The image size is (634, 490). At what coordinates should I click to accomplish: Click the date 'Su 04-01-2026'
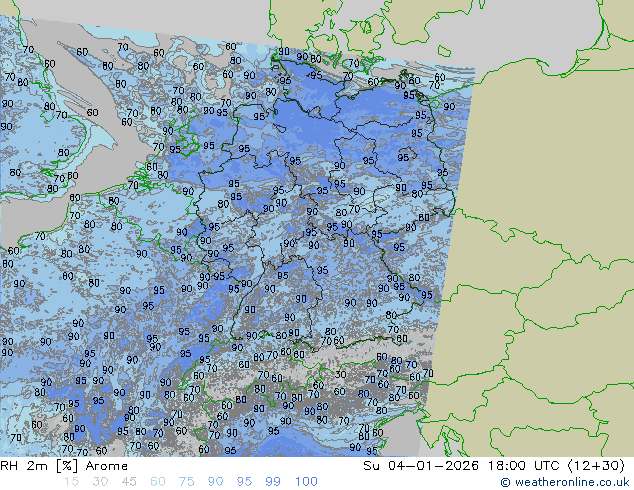421,466
